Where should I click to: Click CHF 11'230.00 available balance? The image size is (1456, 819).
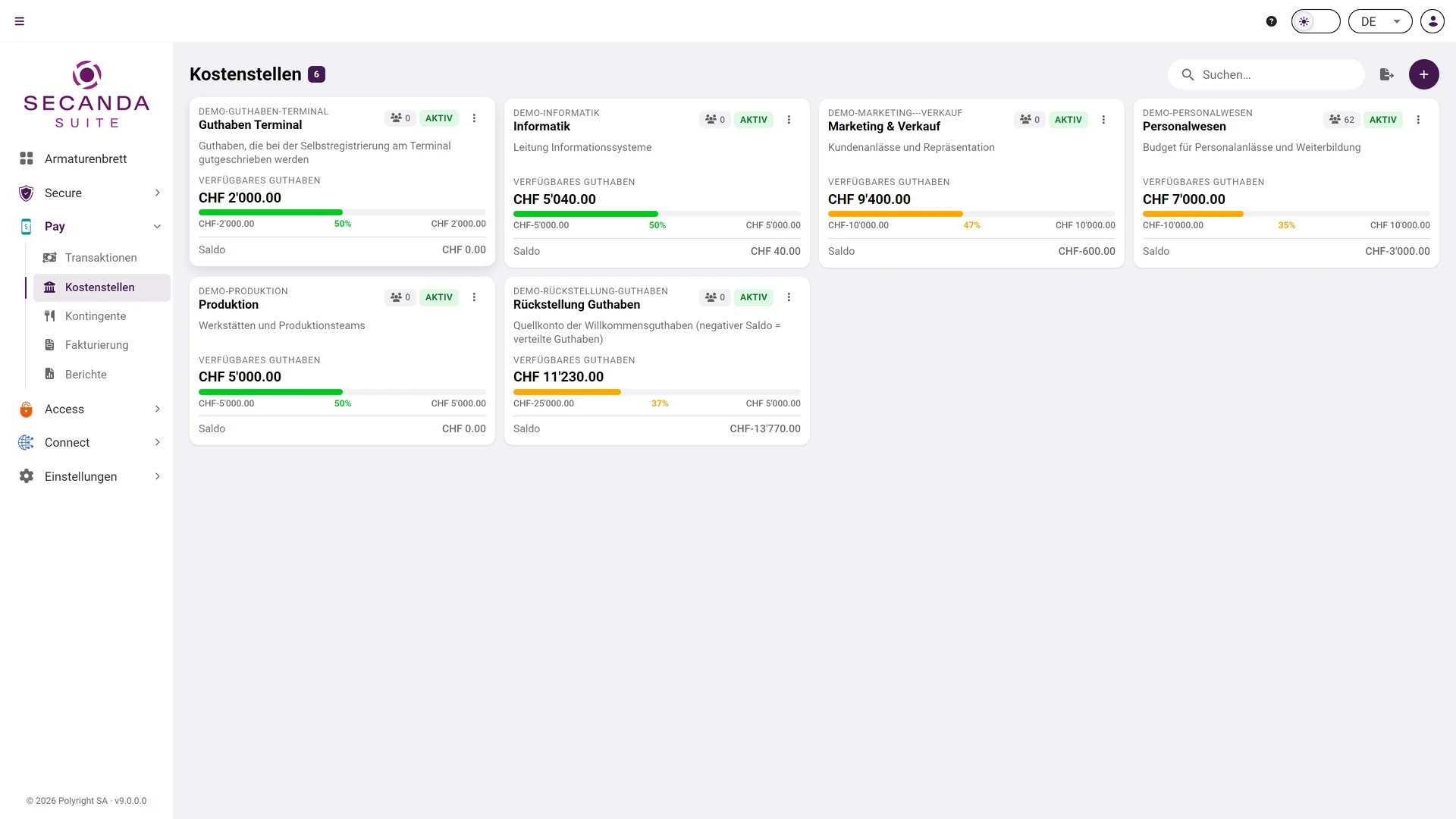tap(558, 377)
